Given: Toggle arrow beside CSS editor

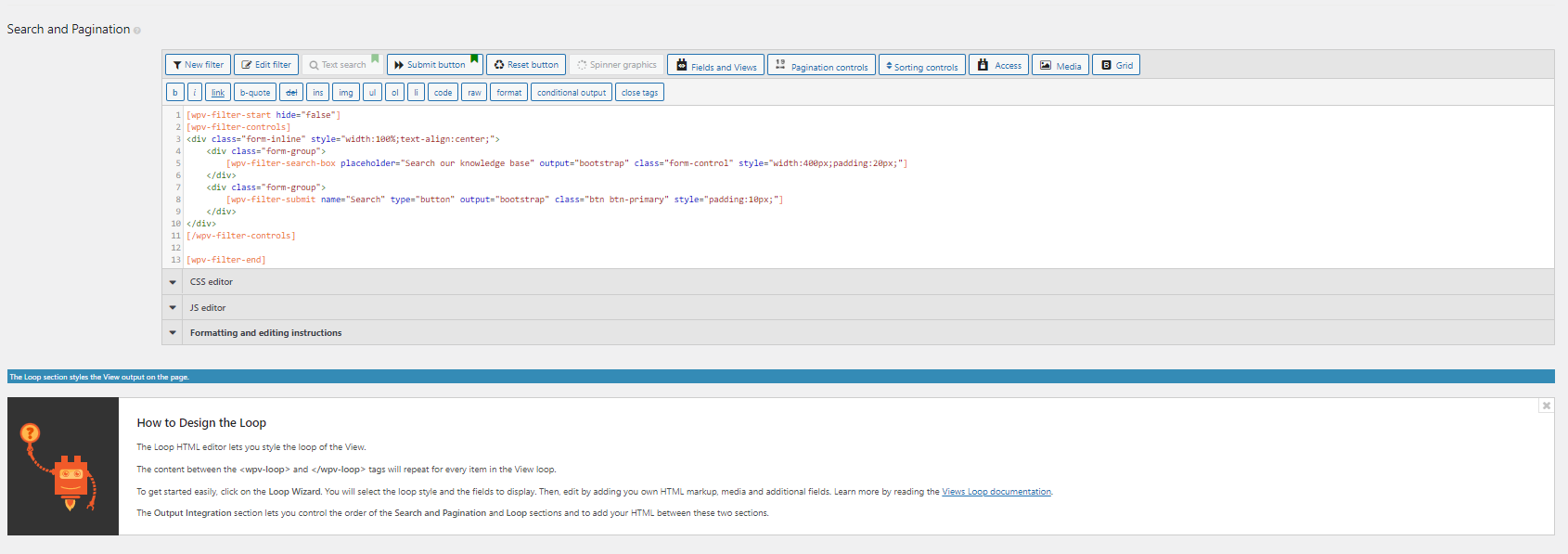Looking at the screenshot, I should point(173,282).
